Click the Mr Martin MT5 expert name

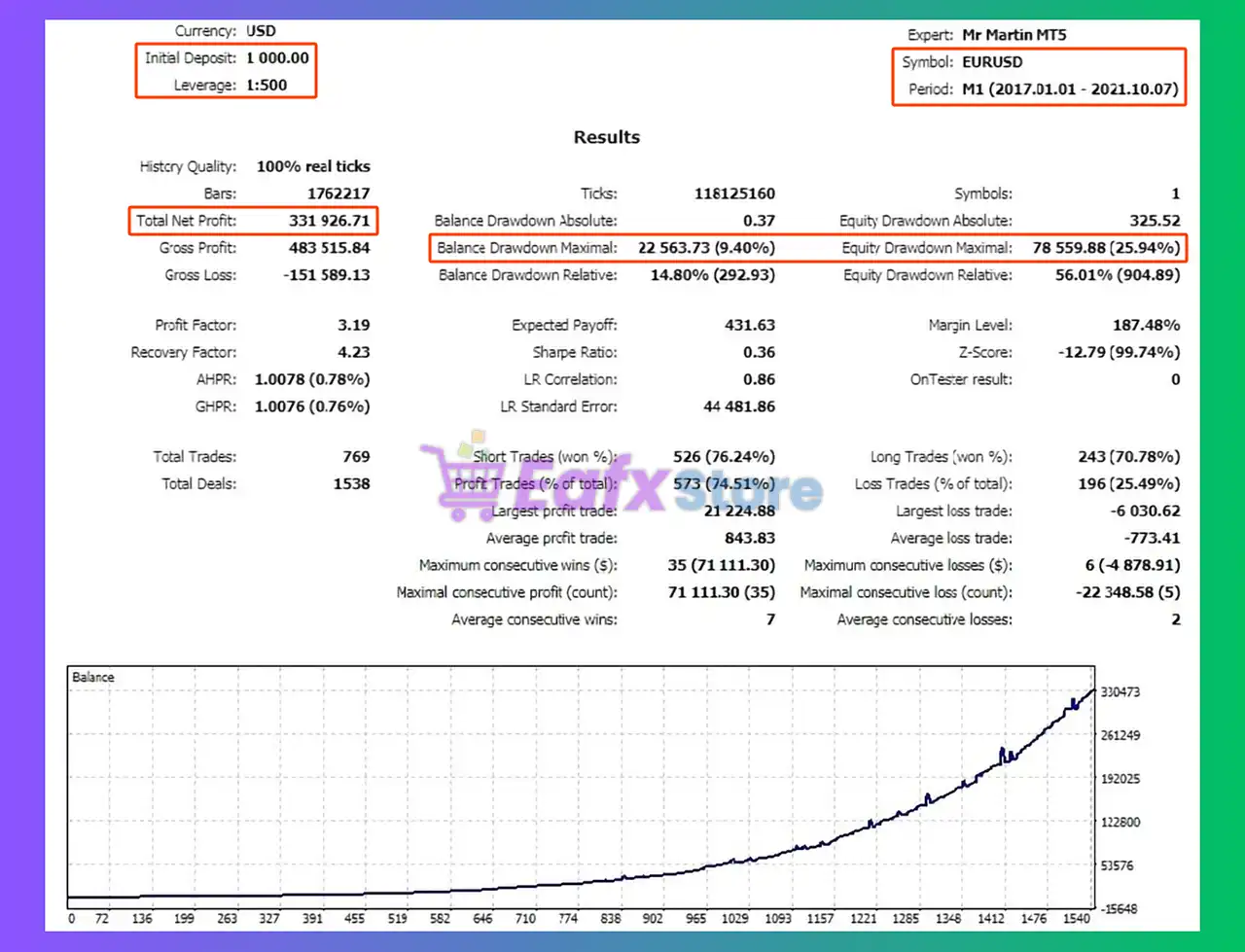click(1014, 35)
